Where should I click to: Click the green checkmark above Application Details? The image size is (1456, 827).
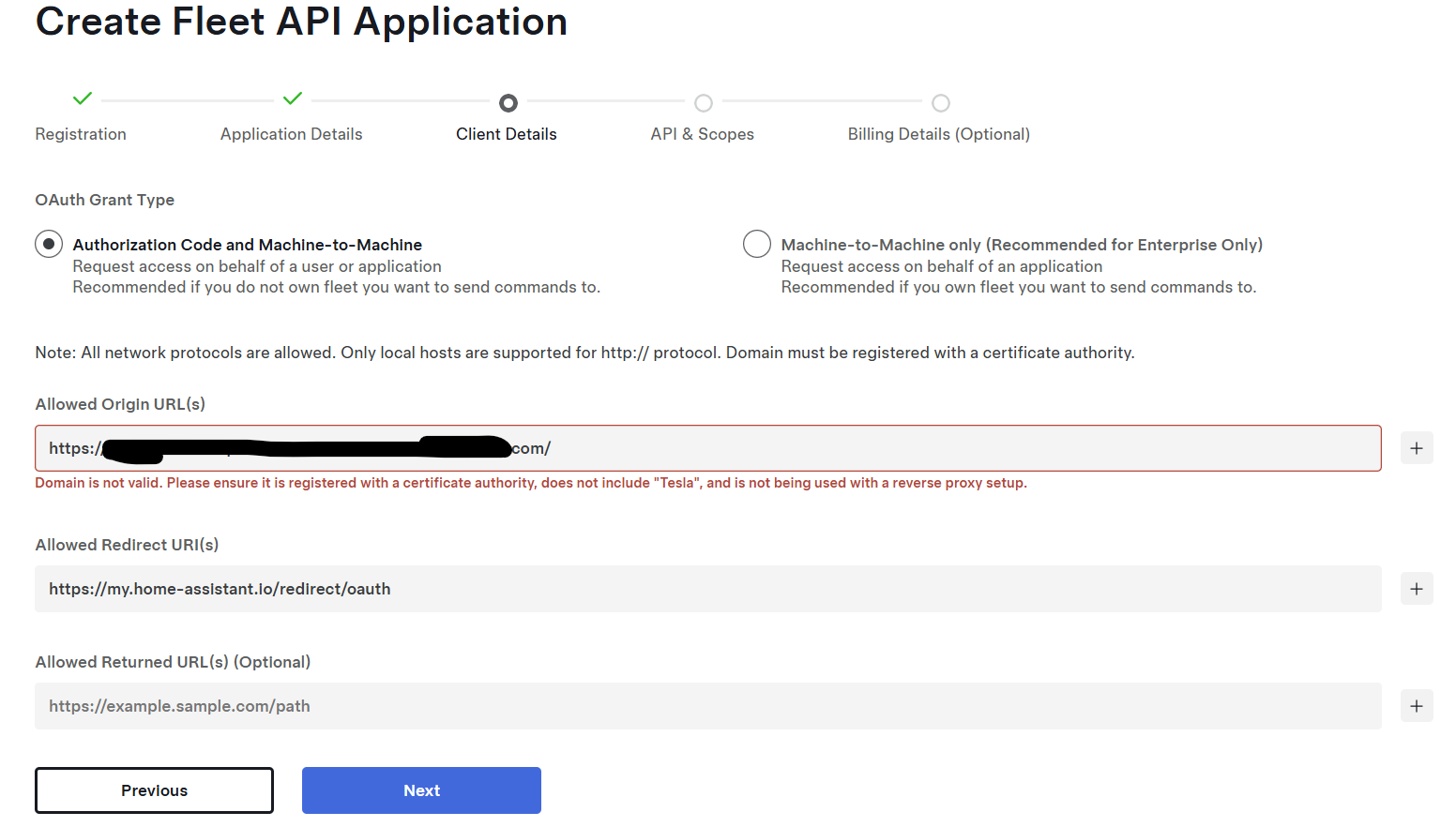coord(293,98)
